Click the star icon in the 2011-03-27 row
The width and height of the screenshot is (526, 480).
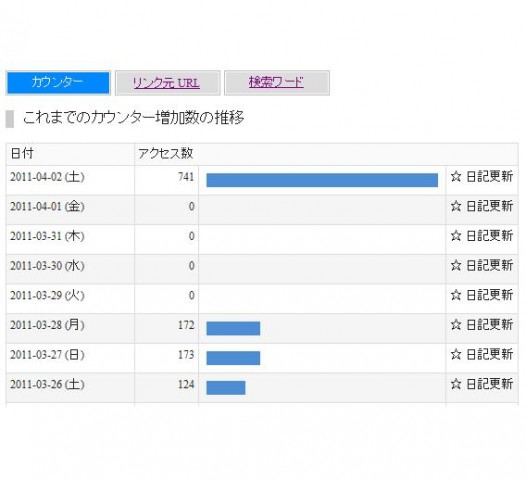point(456,354)
